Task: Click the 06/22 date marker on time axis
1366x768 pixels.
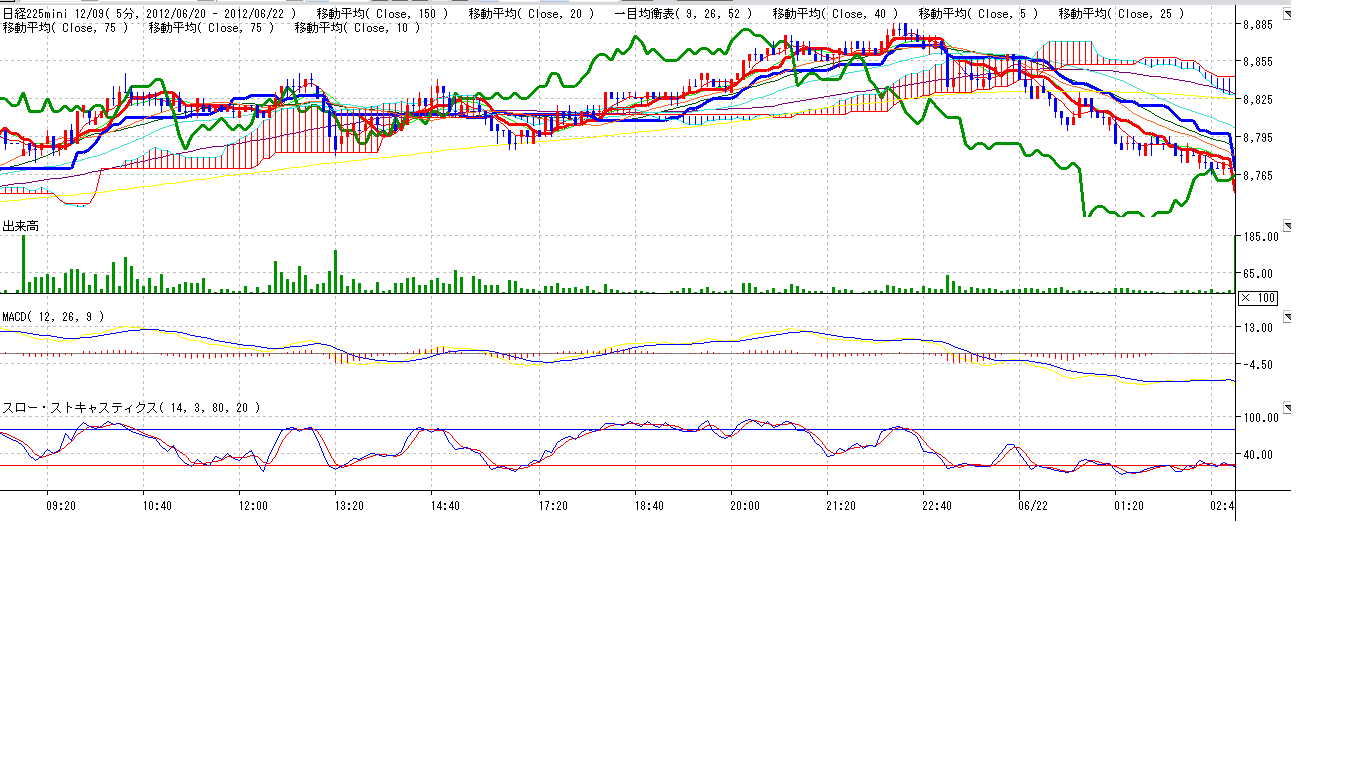Action: (x=1032, y=506)
